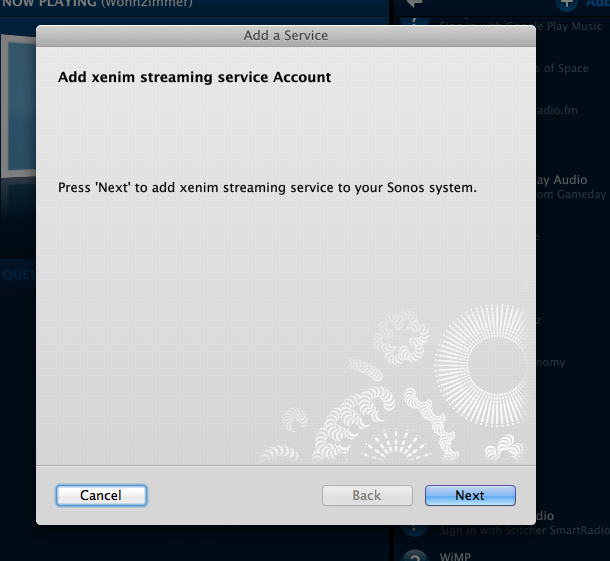Click the Queue tab behind the dialog
The height and width of the screenshot is (561, 610).
[x=18, y=275]
